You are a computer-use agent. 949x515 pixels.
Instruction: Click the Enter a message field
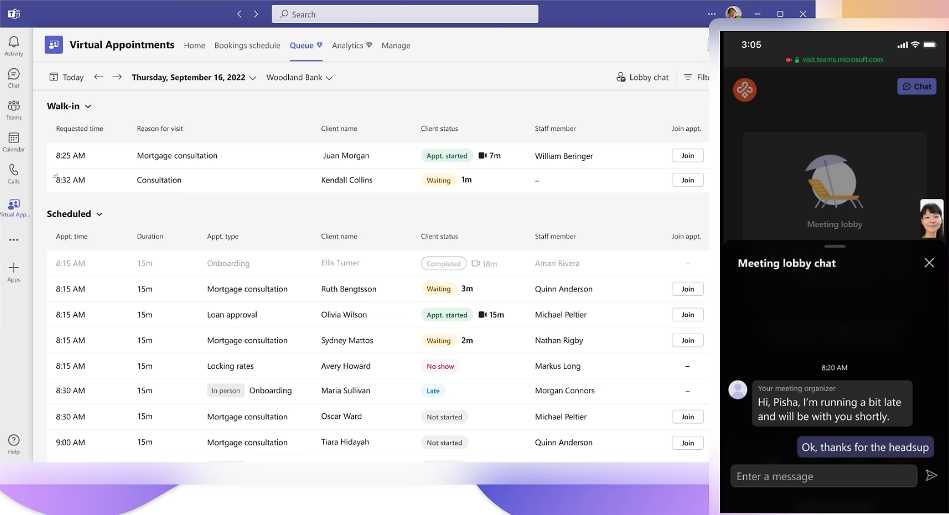click(x=824, y=476)
